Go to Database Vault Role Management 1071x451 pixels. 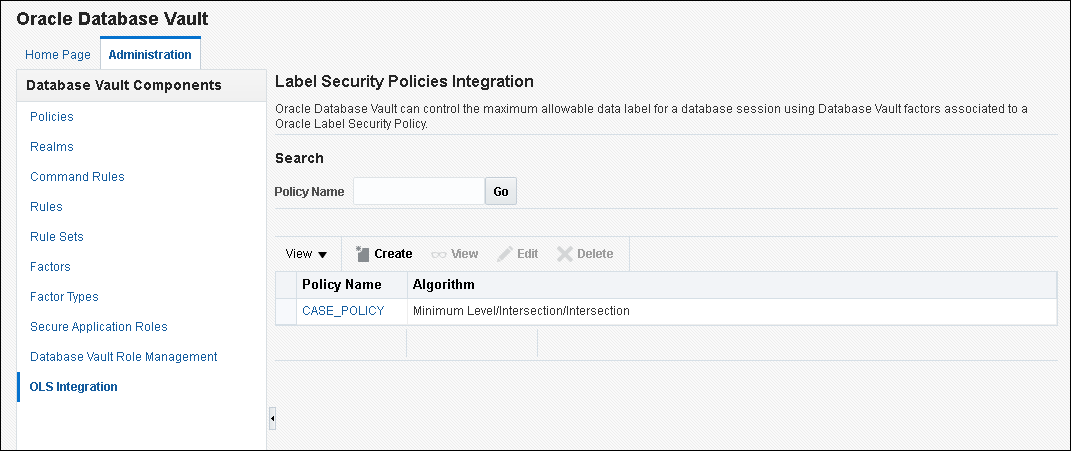pyautogui.click(x=124, y=357)
